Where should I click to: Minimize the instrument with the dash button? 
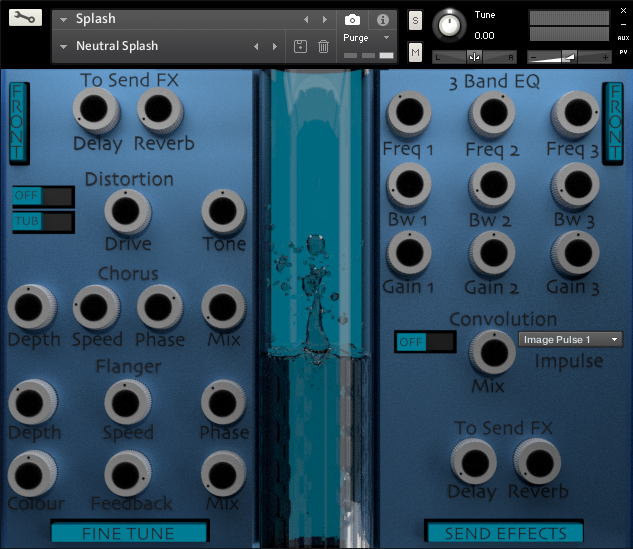pyautogui.click(x=623, y=24)
